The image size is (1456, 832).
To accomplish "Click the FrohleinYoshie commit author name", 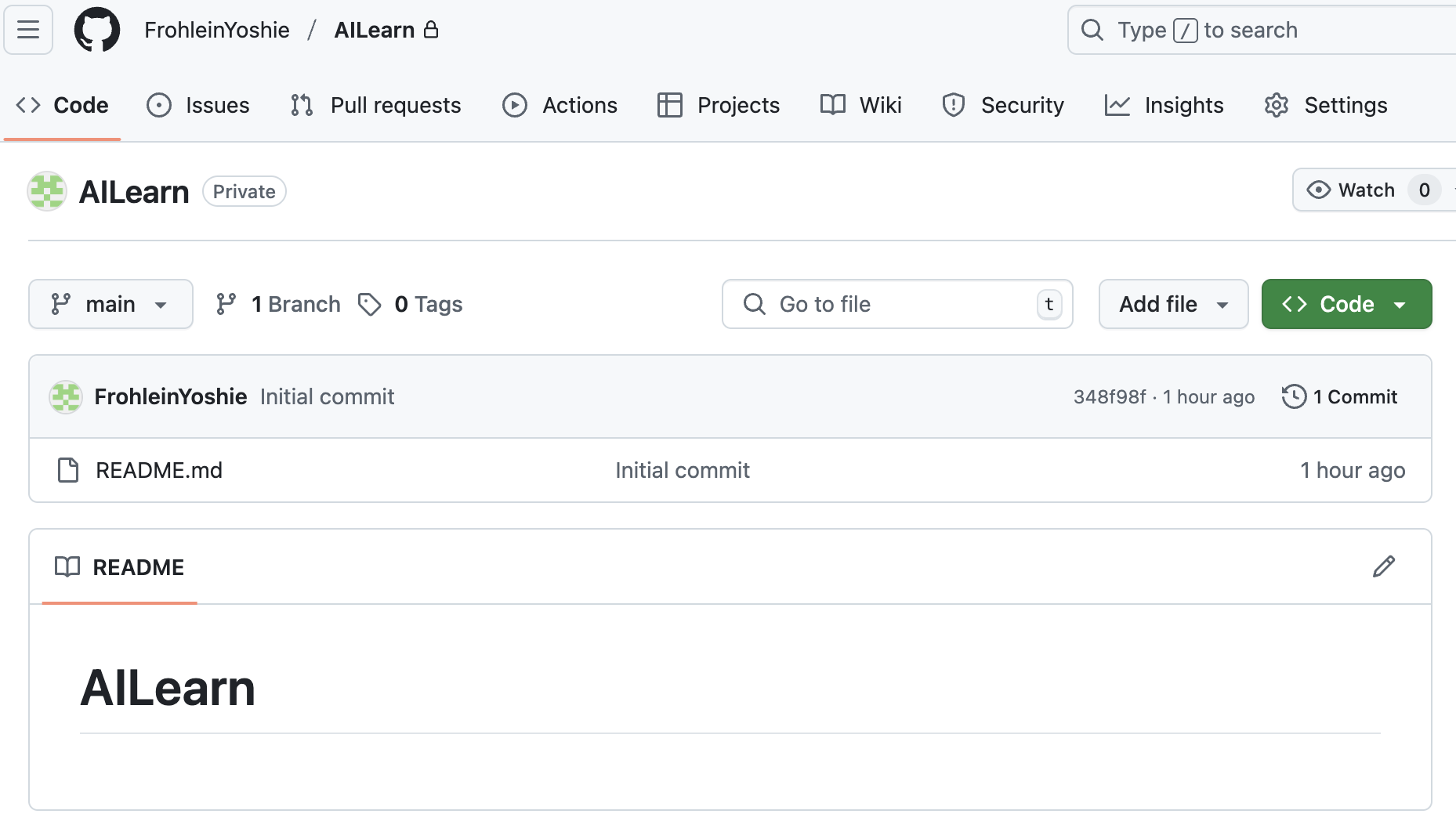I will click(x=171, y=396).
